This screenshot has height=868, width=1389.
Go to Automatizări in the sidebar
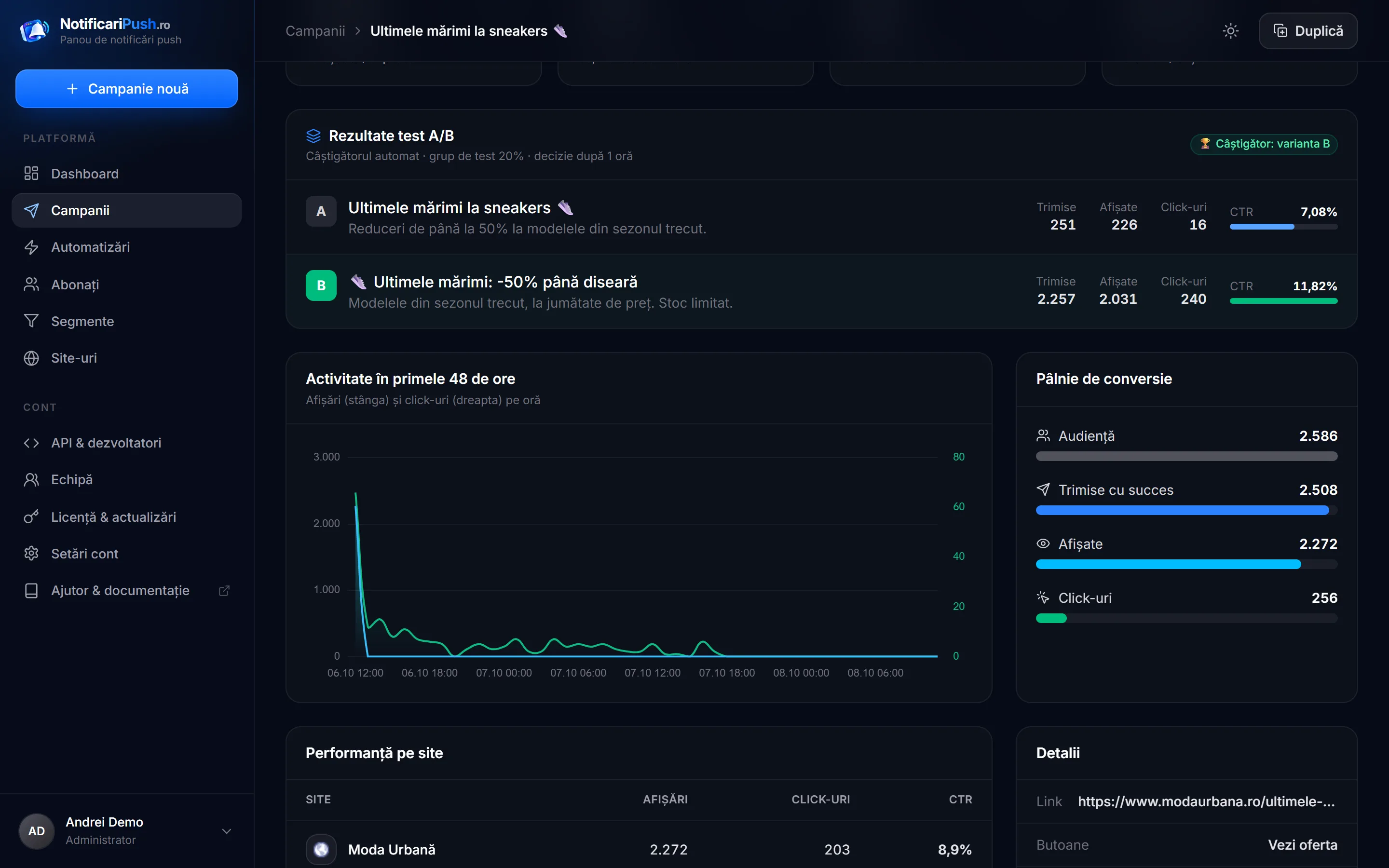pyautogui.click(x=127, y=247)
